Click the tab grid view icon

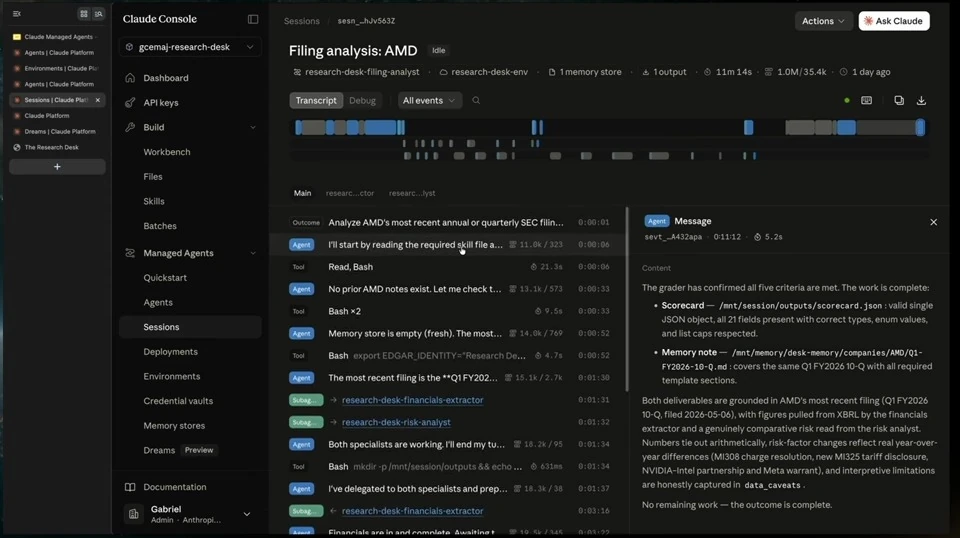tap(84, 13)
